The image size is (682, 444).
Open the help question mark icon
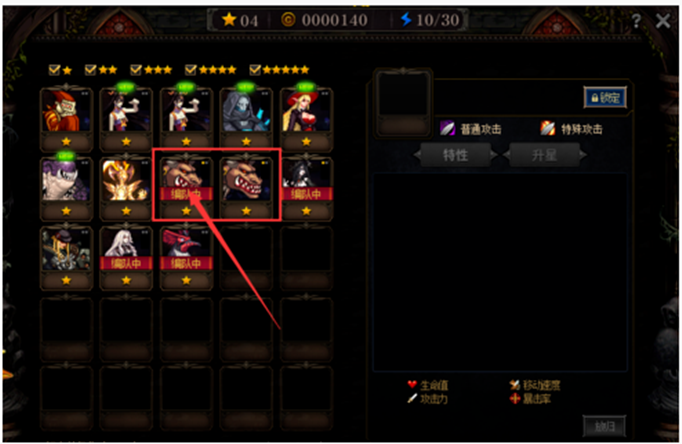click(636, 20)
